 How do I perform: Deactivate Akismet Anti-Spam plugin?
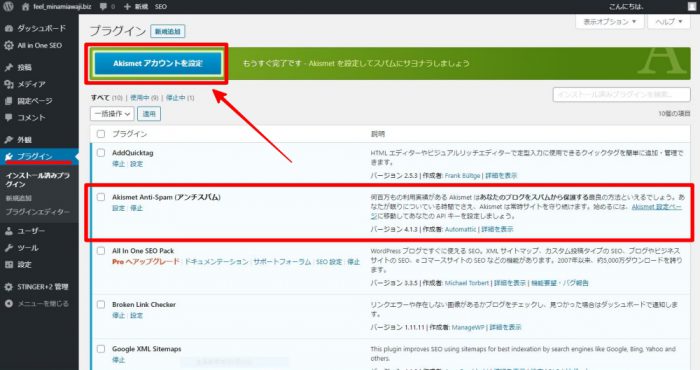(136, 208)
